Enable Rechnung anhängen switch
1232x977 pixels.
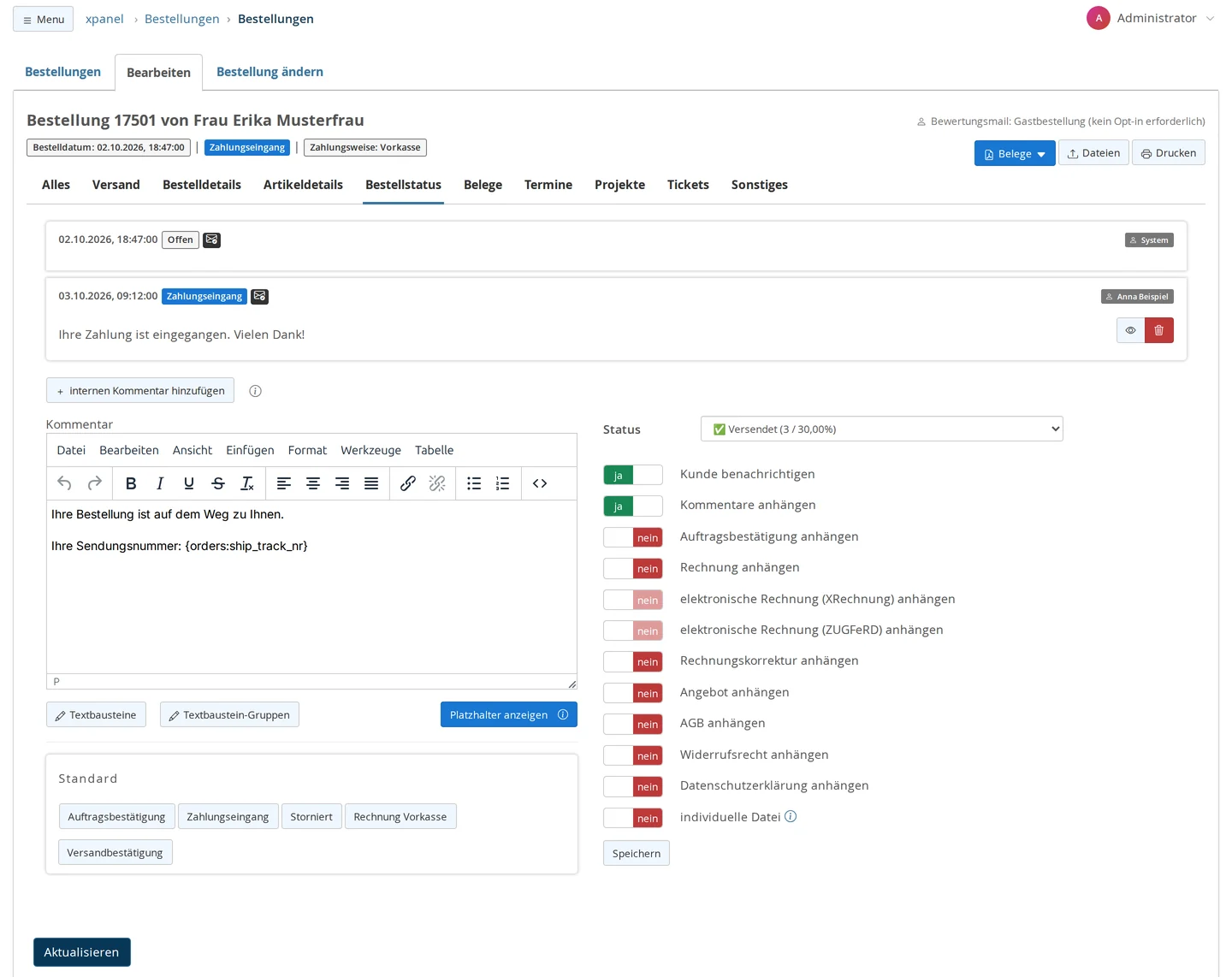(x=633, y=568)
